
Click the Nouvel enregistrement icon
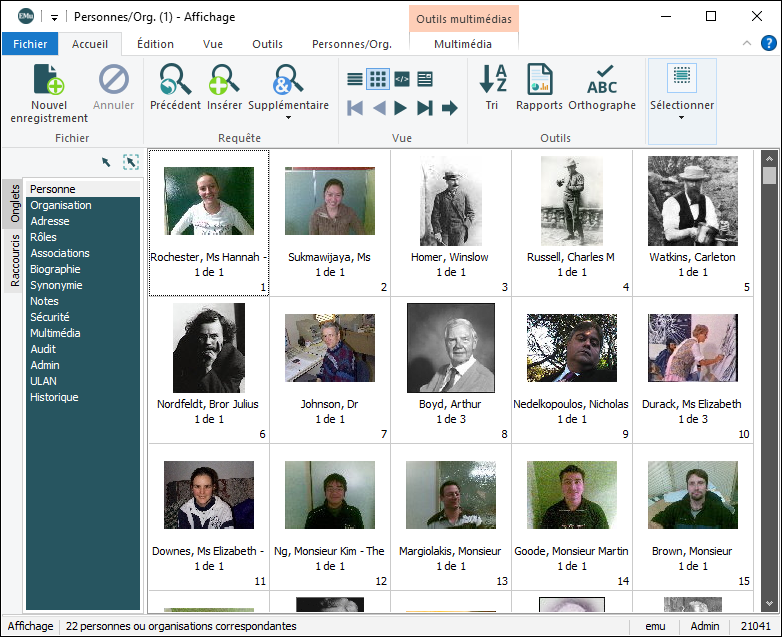click(49, 80)
